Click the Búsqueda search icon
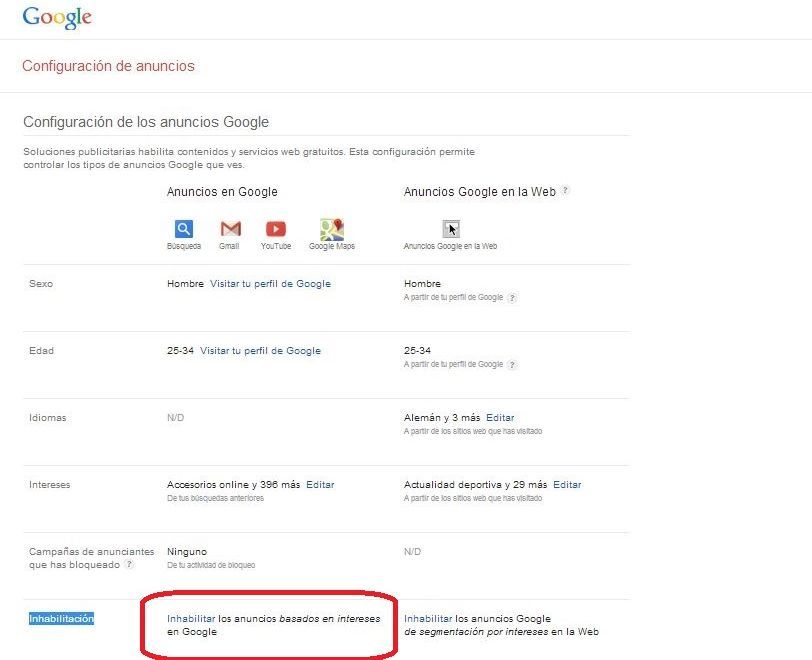The image size is (812, 660). click(x=184, y=228)
